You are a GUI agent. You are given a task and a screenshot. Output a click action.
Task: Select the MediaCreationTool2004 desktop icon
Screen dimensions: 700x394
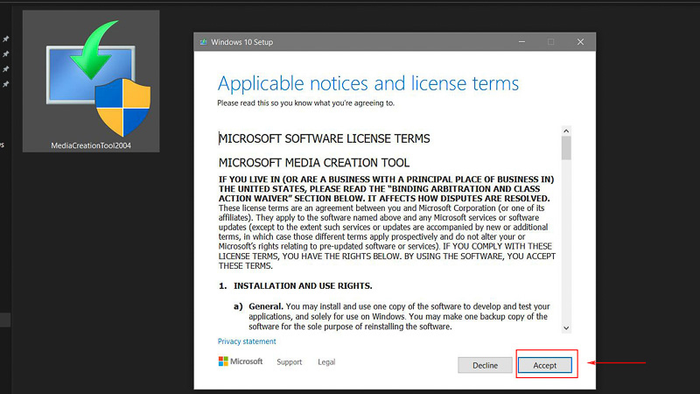91,81
